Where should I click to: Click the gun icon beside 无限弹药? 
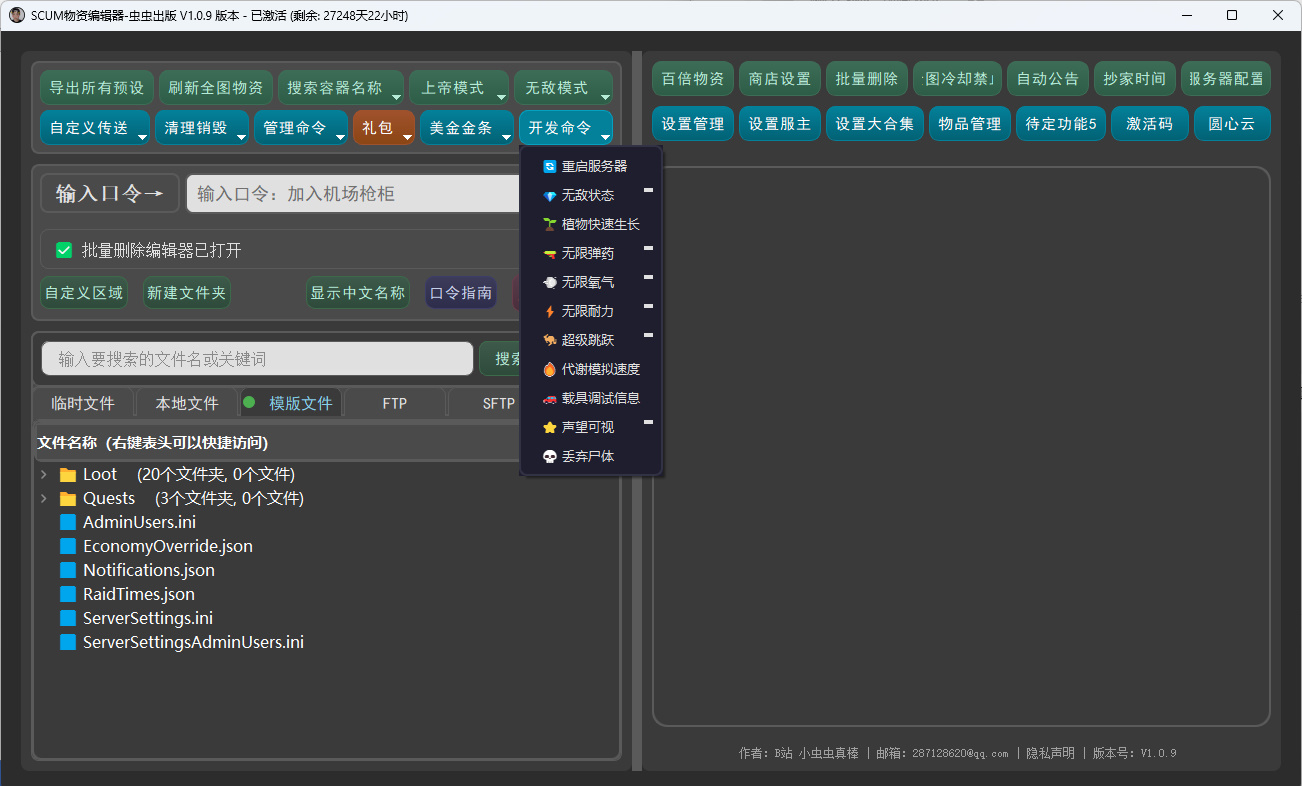point(549,253)
